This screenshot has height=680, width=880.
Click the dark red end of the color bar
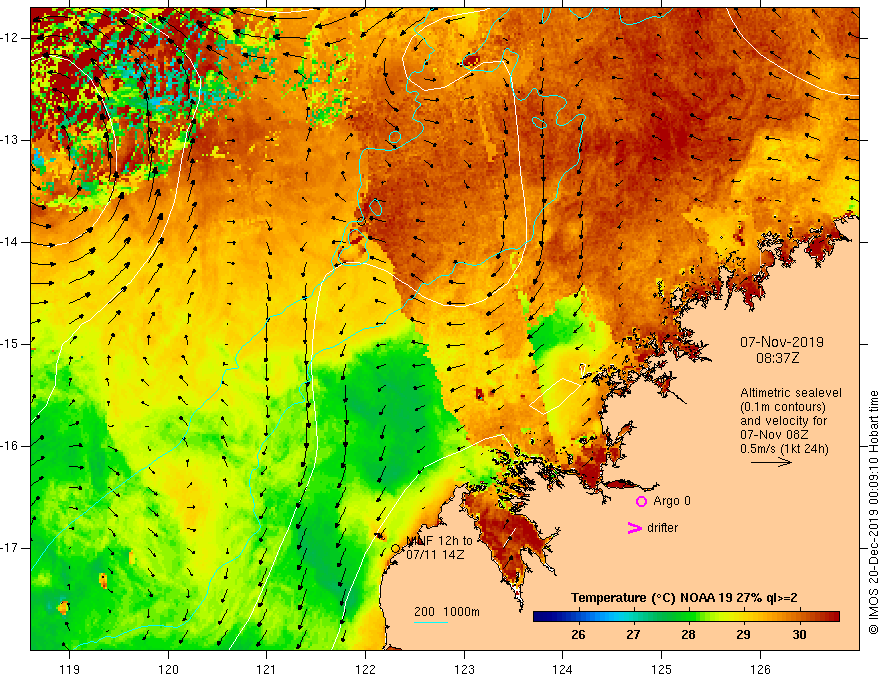(833, 617)
